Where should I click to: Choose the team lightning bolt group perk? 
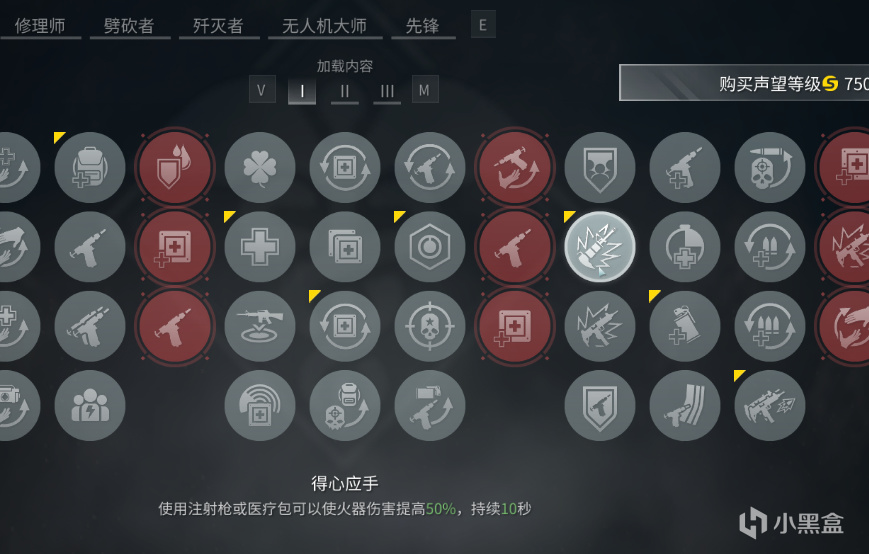click(90, 406)
